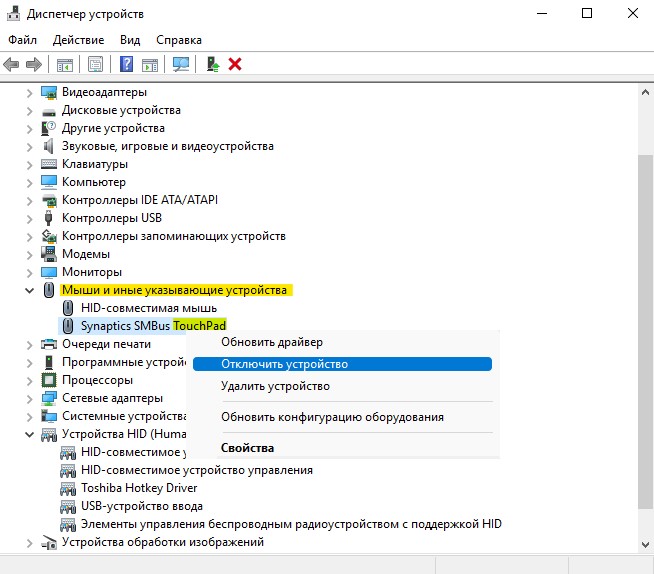Select the Synaptics SMBus TouchPad device

pos(153,325)
